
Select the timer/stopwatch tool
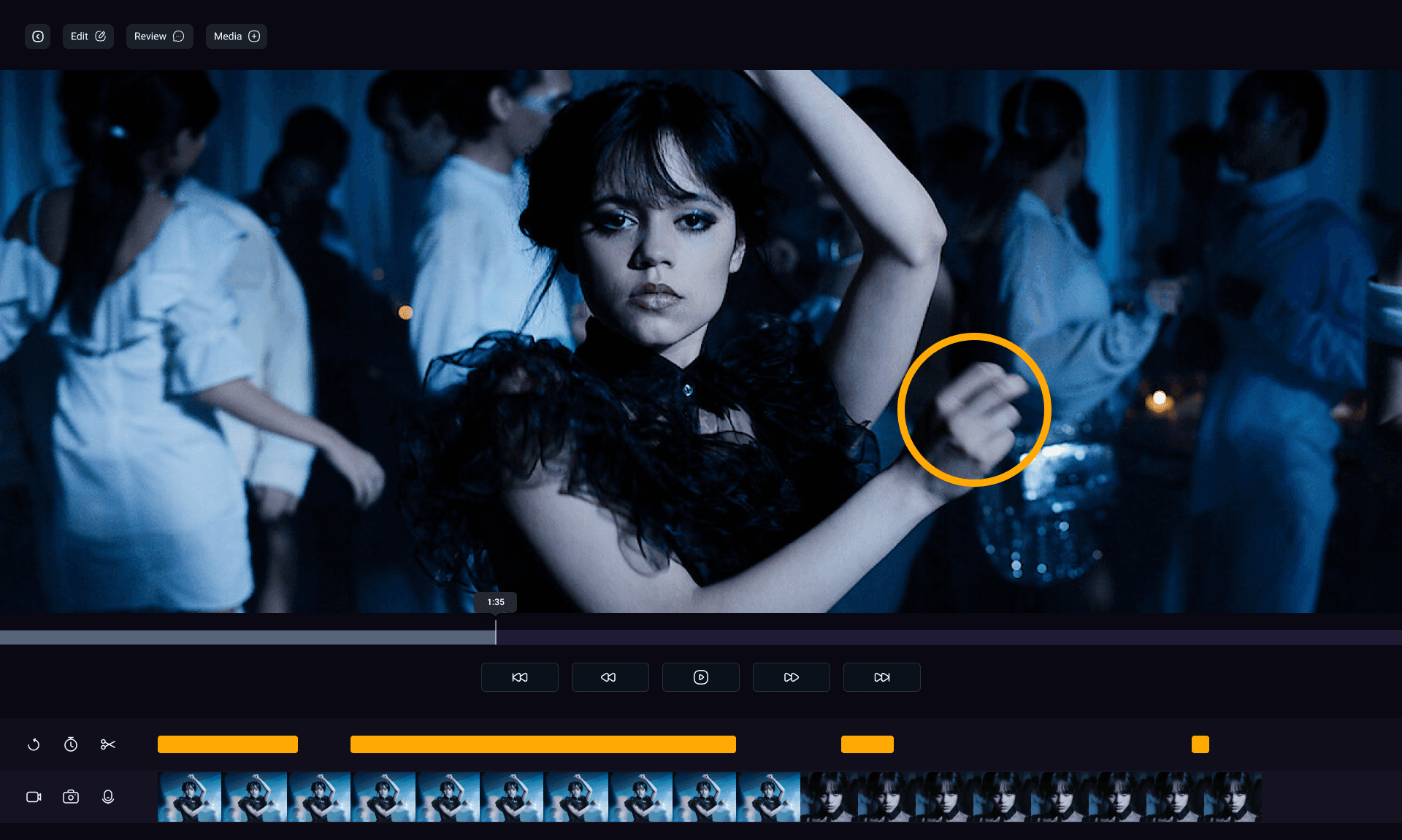[x=71, y=744]
